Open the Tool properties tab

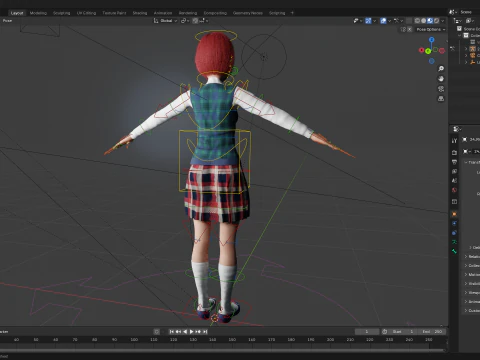(x=454, y=141)
